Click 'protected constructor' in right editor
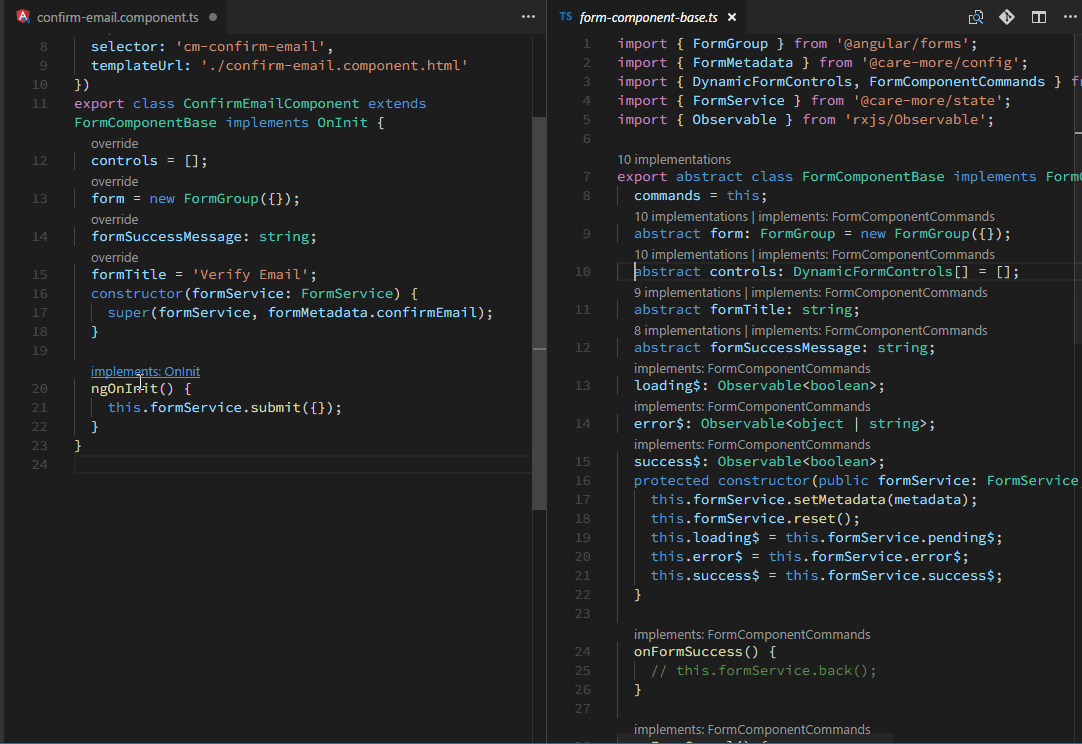The image size is (1082, 744). coord(721,480)
